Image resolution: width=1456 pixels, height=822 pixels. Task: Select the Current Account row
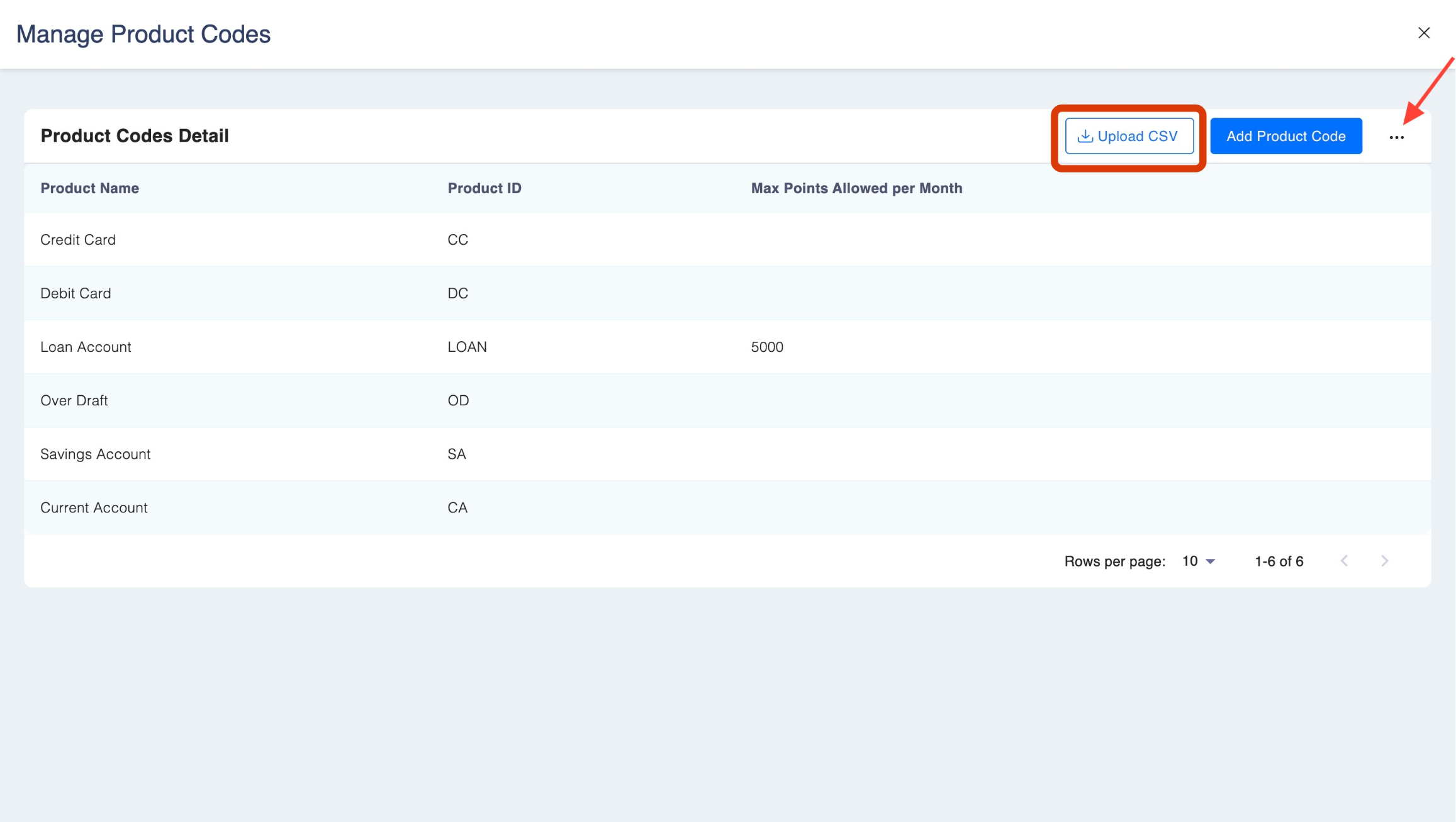pos(94,507)
